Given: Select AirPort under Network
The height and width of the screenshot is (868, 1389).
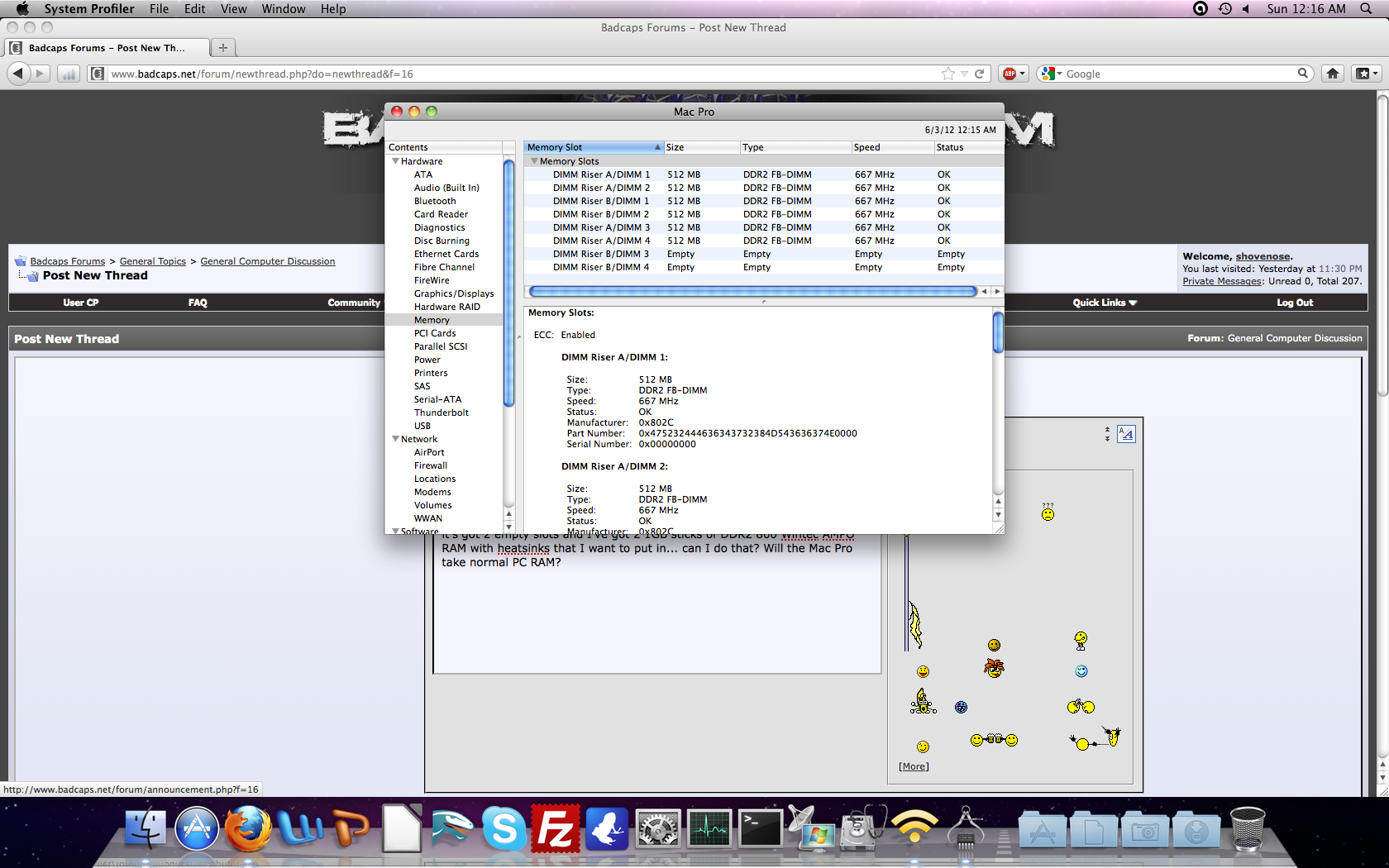Looking at the screenshot, I should [x=429, y=452].
